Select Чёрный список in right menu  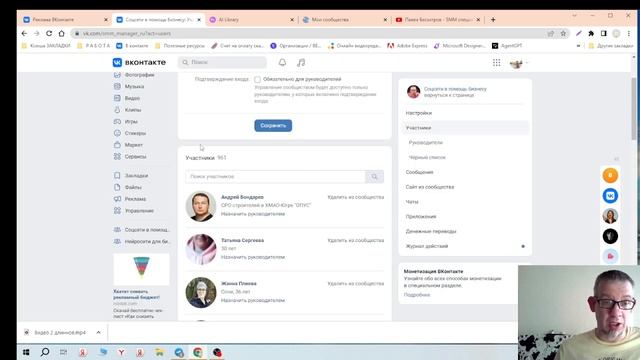point(465,157)
